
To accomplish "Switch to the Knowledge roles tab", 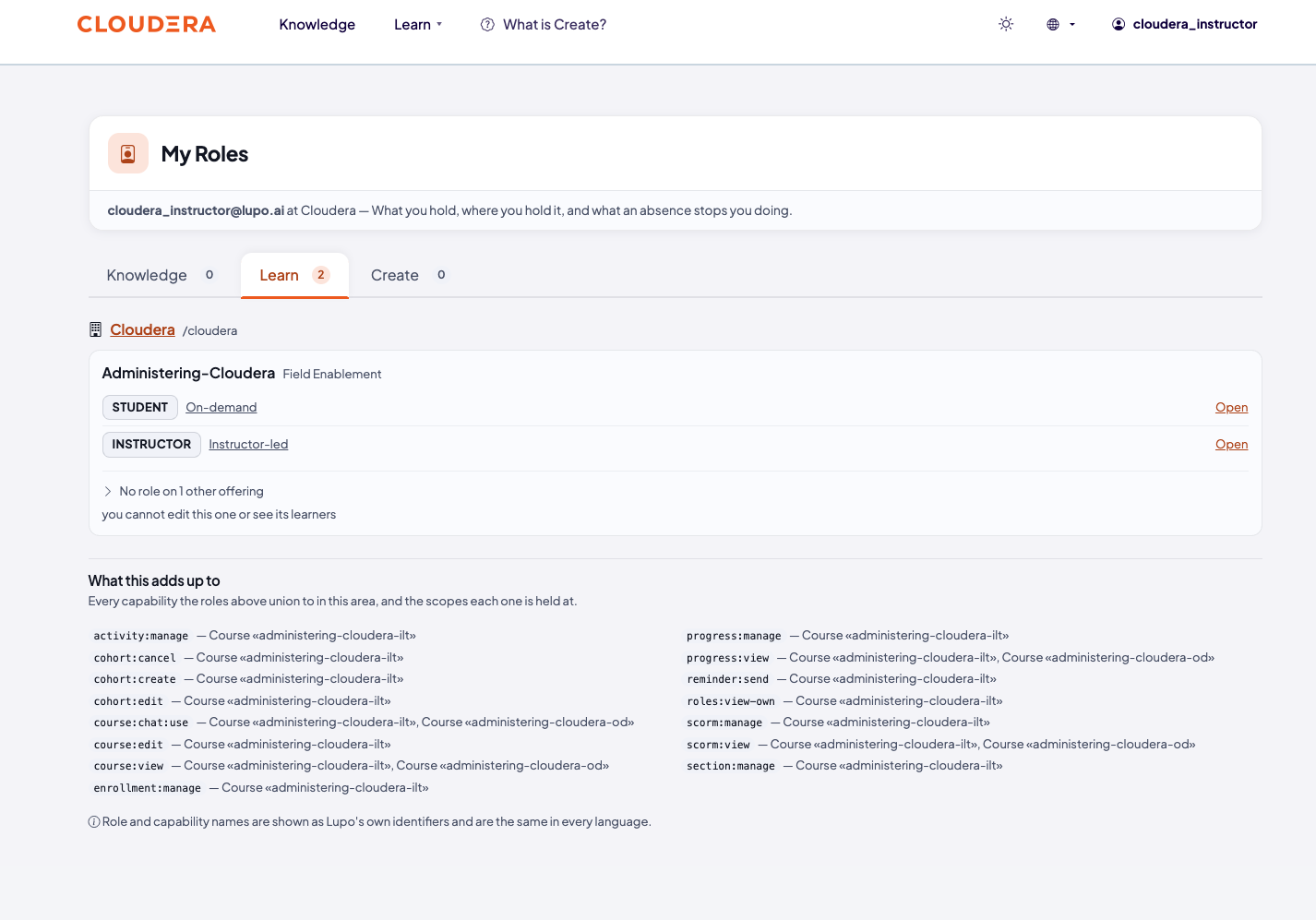I will [x=161, y=275].
